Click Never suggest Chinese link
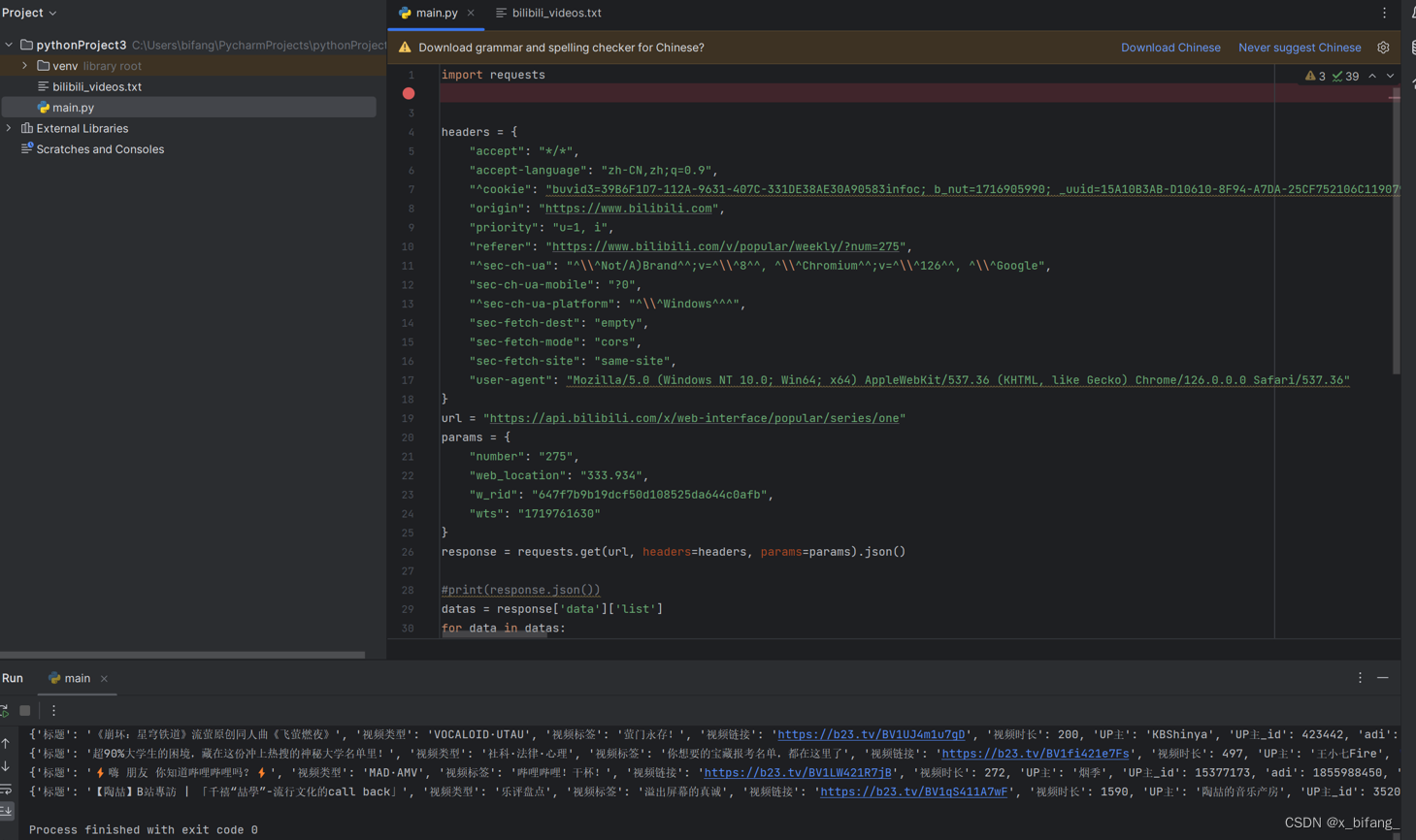 click(x=1300, y=48)
